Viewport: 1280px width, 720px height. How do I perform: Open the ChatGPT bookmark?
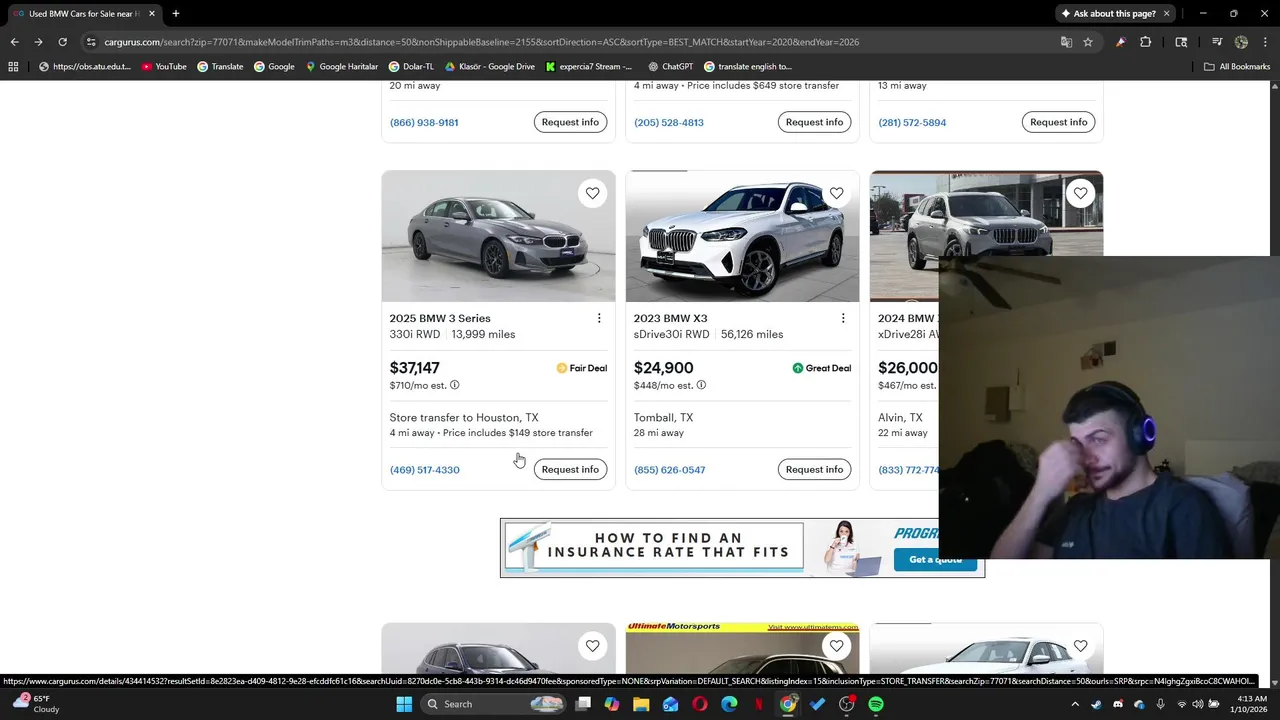pyautogui.click(x=670, y=66)
